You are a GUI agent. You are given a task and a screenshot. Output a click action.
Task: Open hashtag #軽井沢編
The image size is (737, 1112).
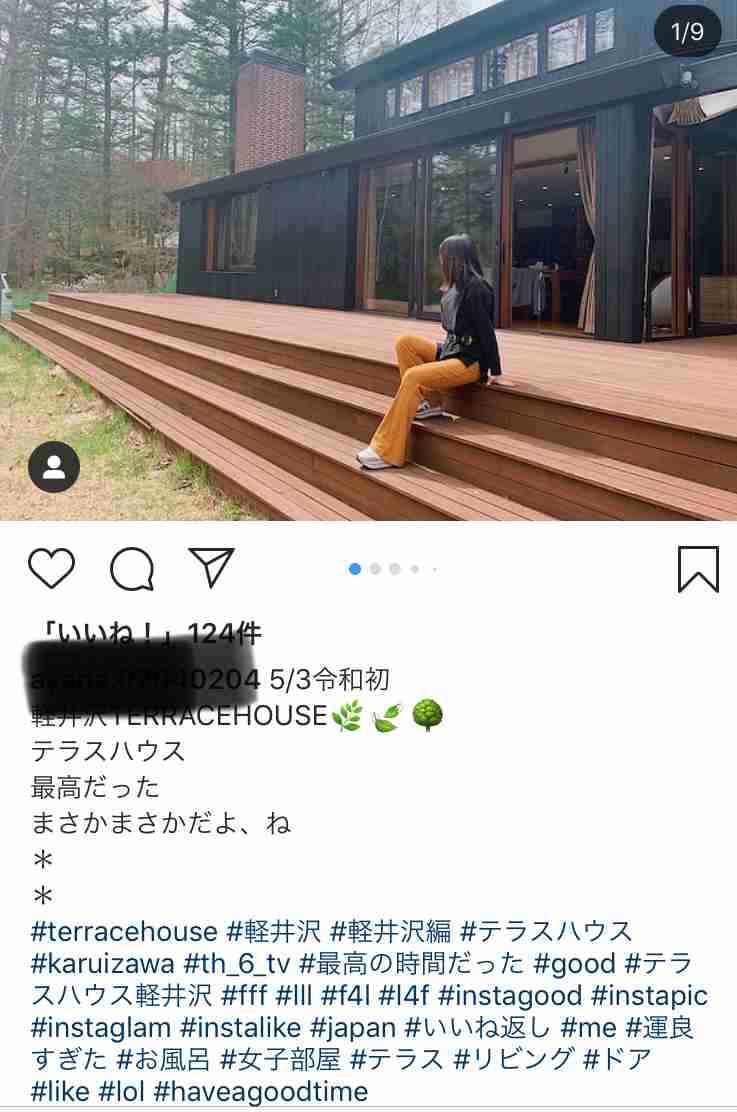click(x=390, y=931)
